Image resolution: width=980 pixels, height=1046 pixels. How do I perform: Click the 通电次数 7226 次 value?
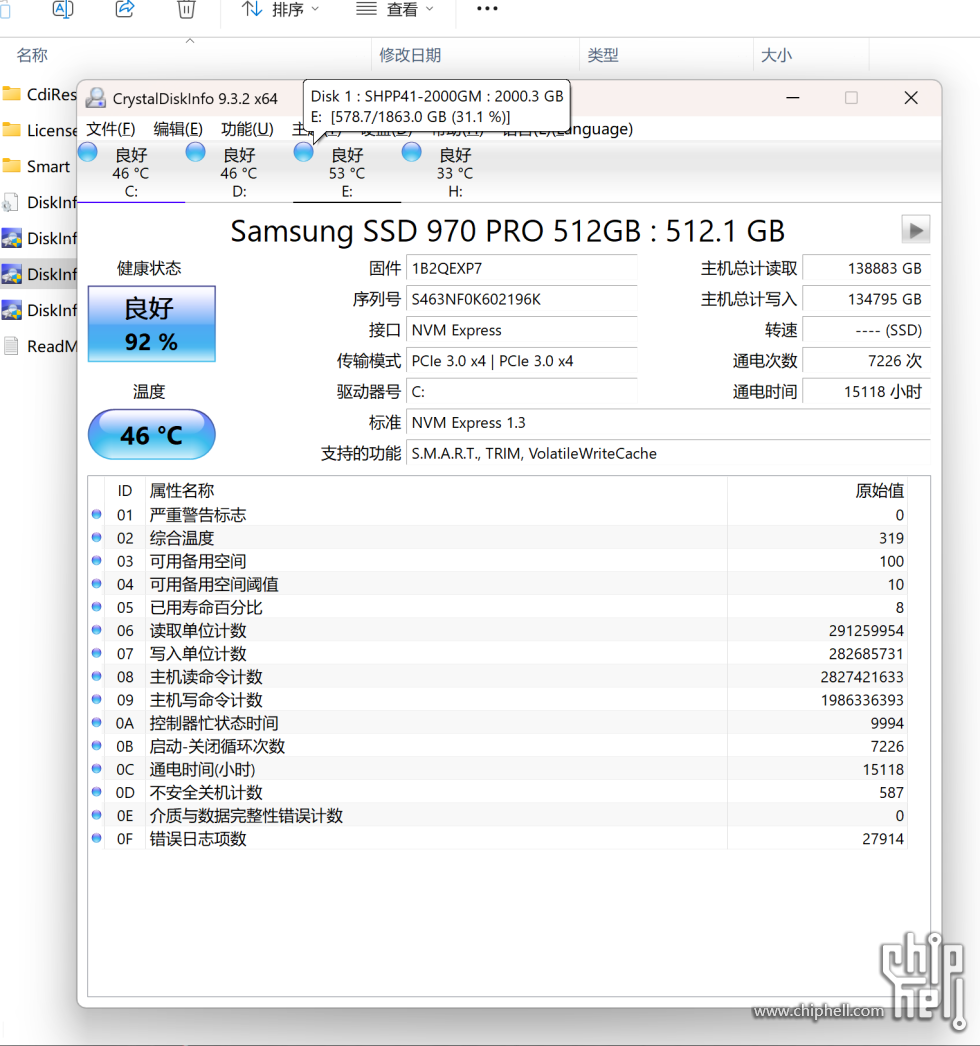[867, 361]
